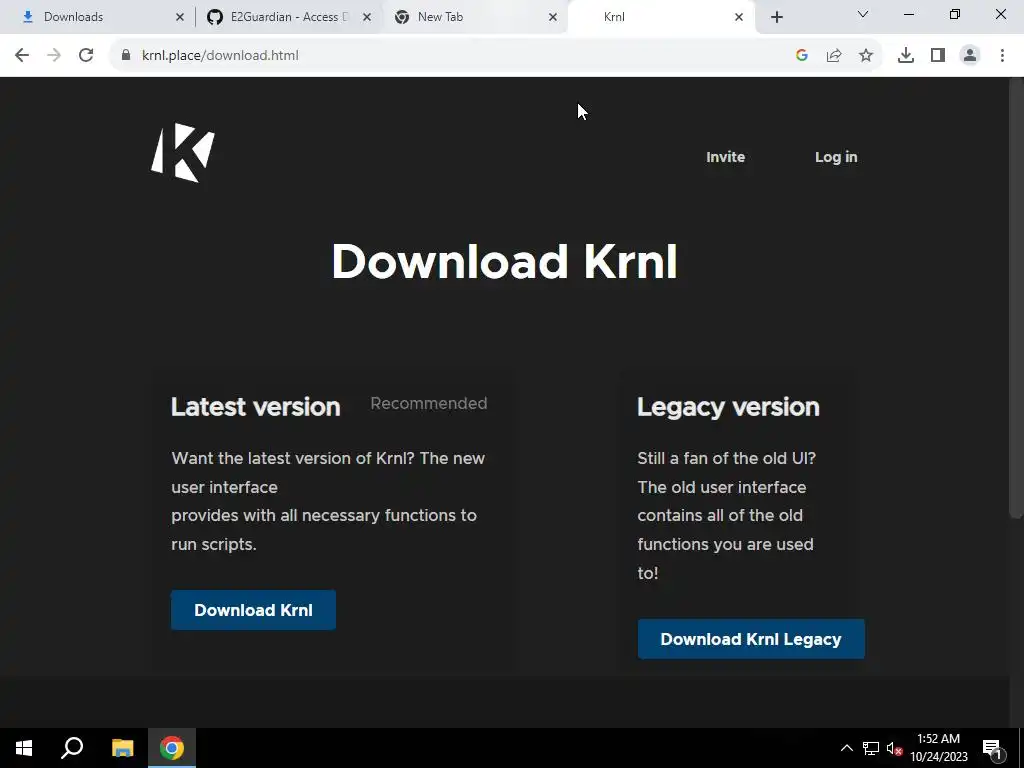The image size is (1024, 768).
Task: Switch to the E2Guardian tab
Action: click(x=287, y=17)
